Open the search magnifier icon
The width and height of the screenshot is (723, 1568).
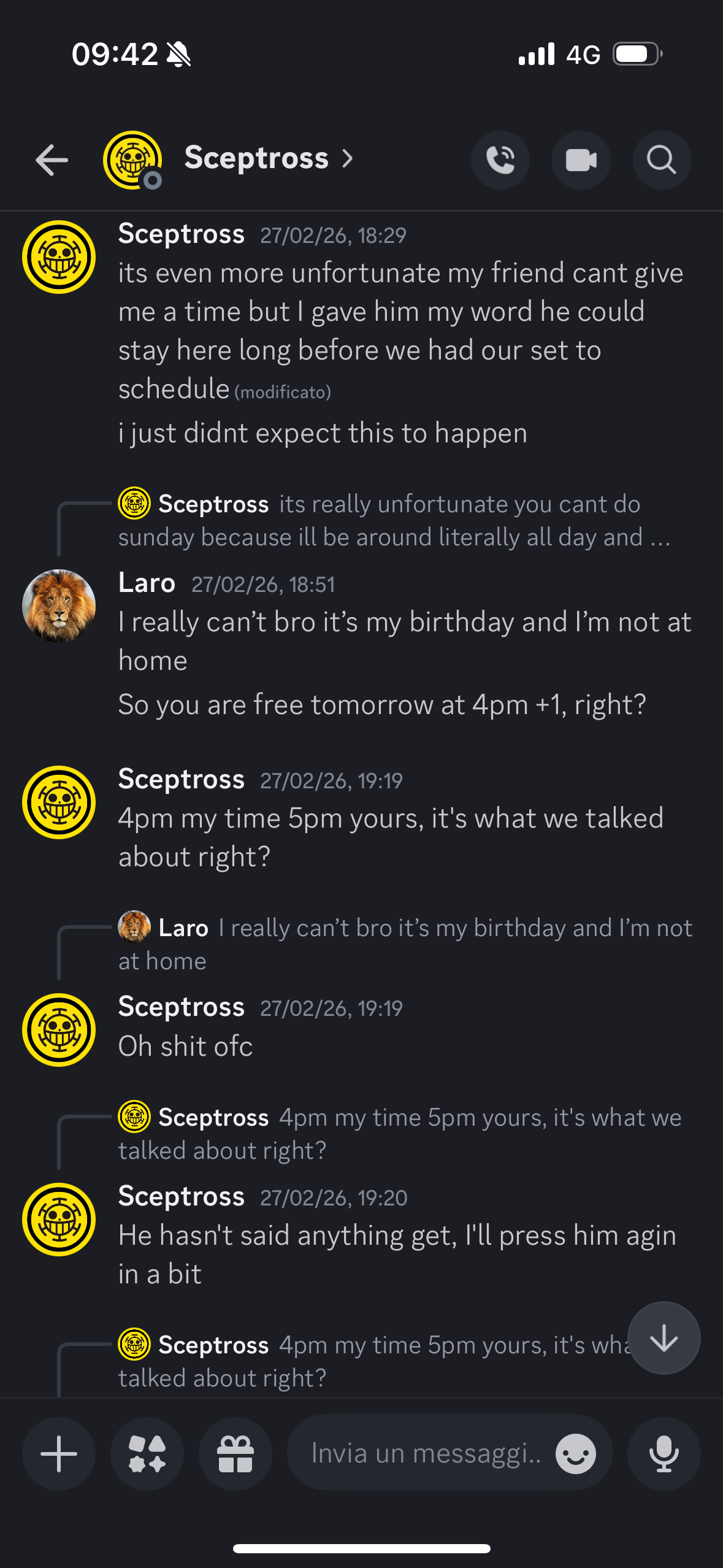pyautogui.click(x=662, y=160)
